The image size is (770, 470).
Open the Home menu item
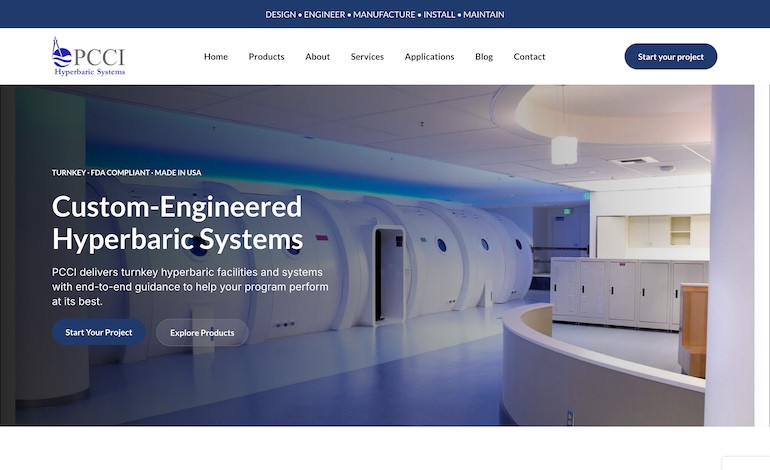216,56
